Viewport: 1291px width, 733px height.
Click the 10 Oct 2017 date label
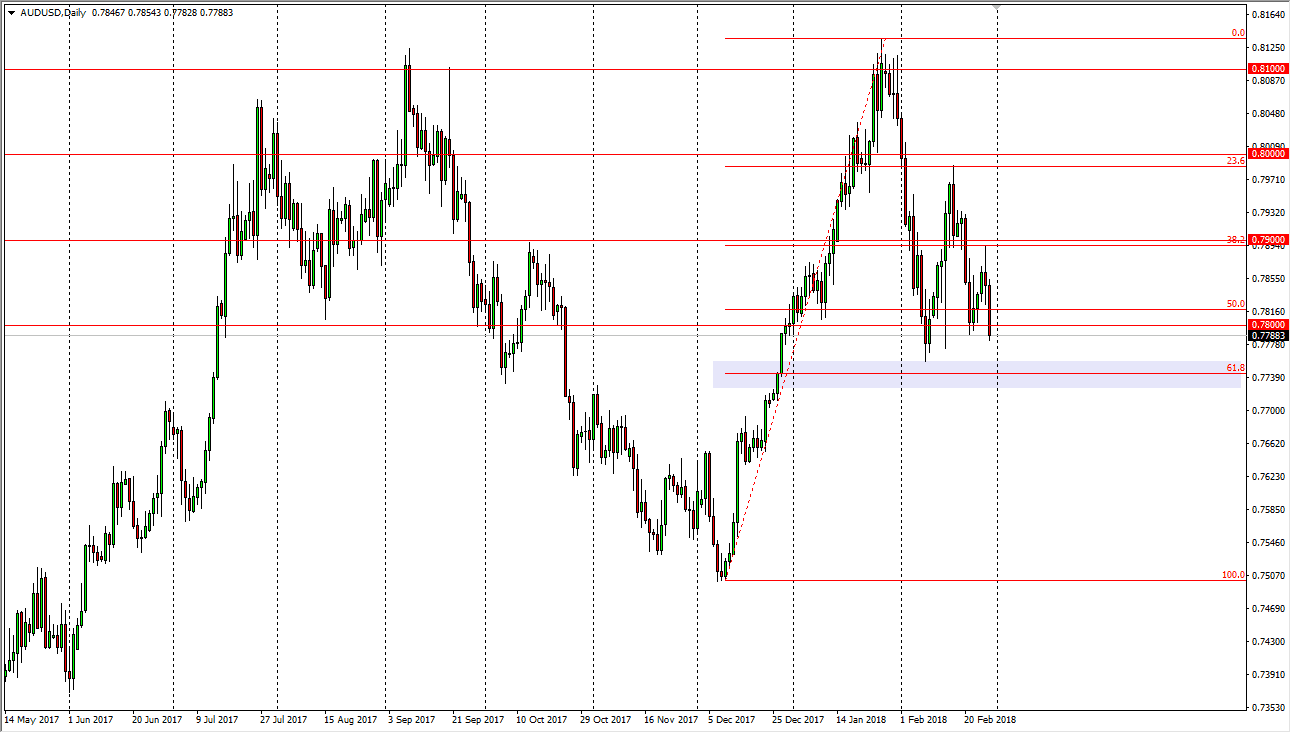click(540, 719)
